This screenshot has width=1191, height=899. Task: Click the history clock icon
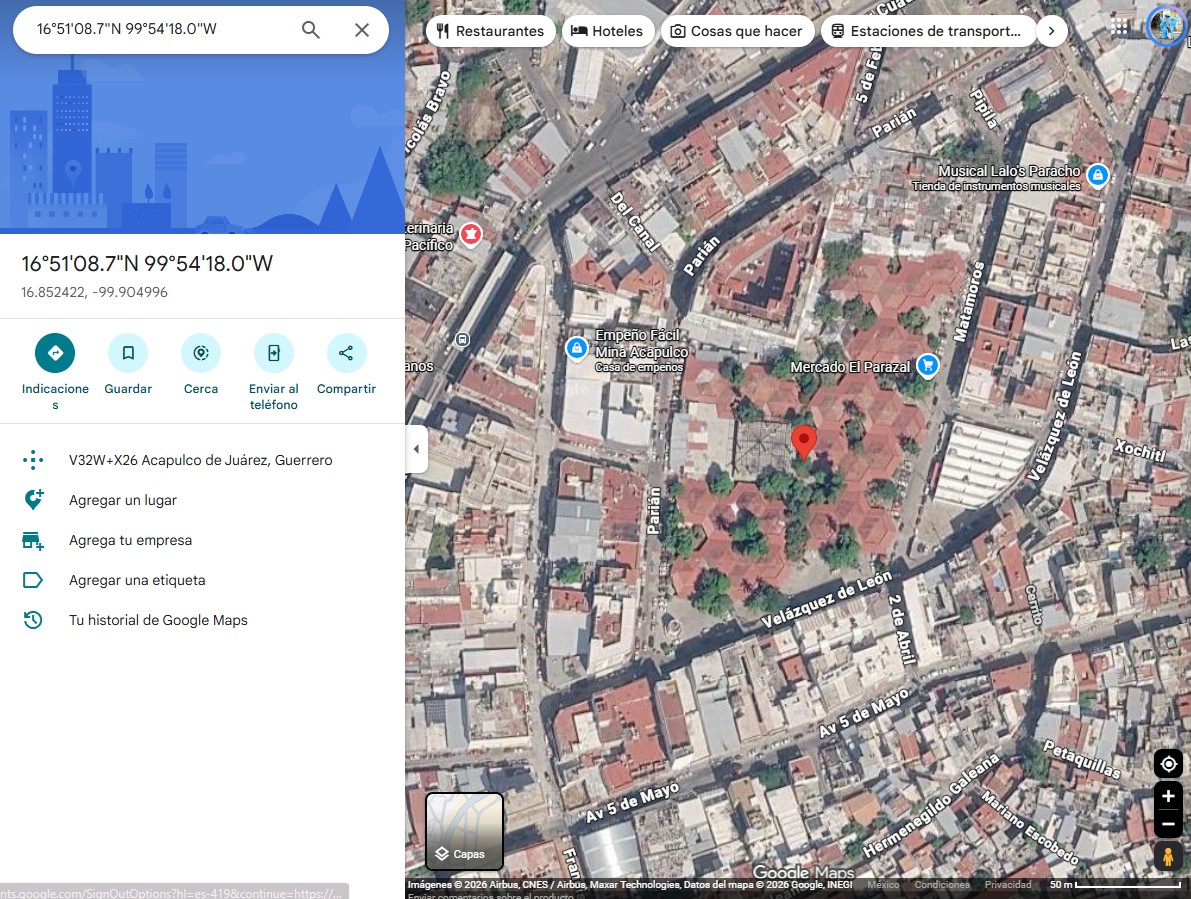click(x=33, y=620)
